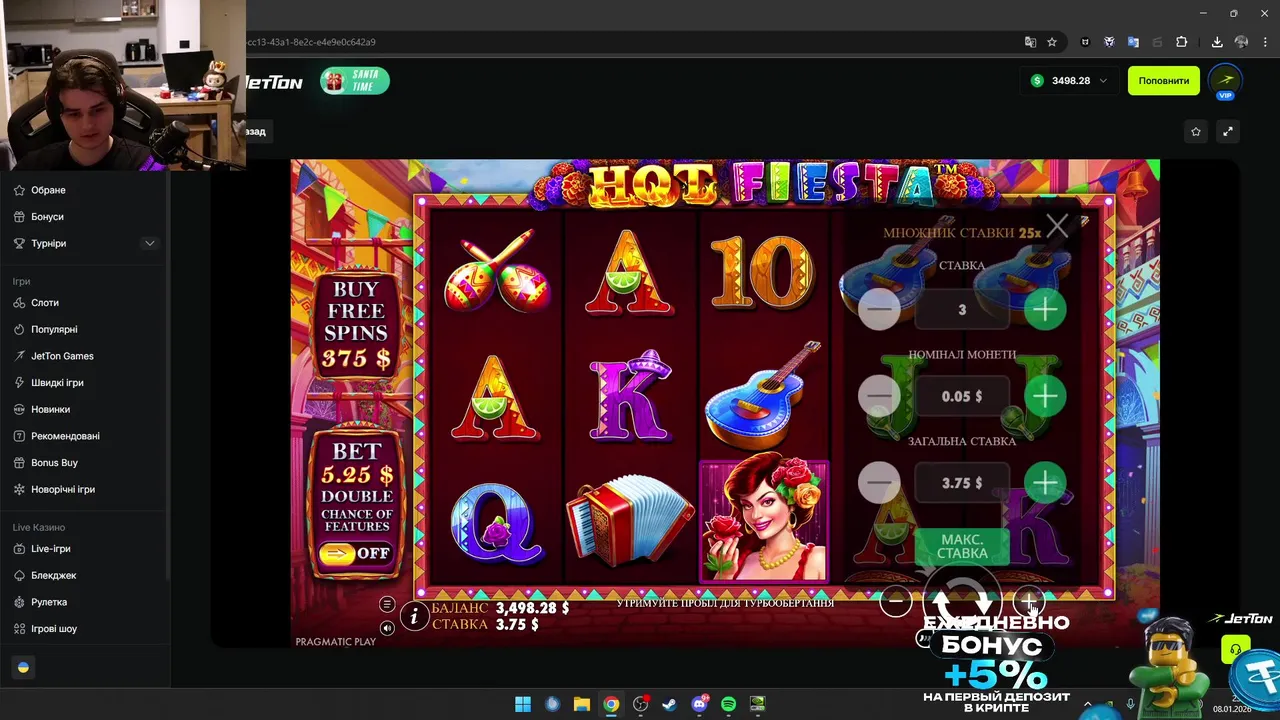Click Рулетка sidebar icon
This screenshot has width=1280, height=720.
click(20, 602)
